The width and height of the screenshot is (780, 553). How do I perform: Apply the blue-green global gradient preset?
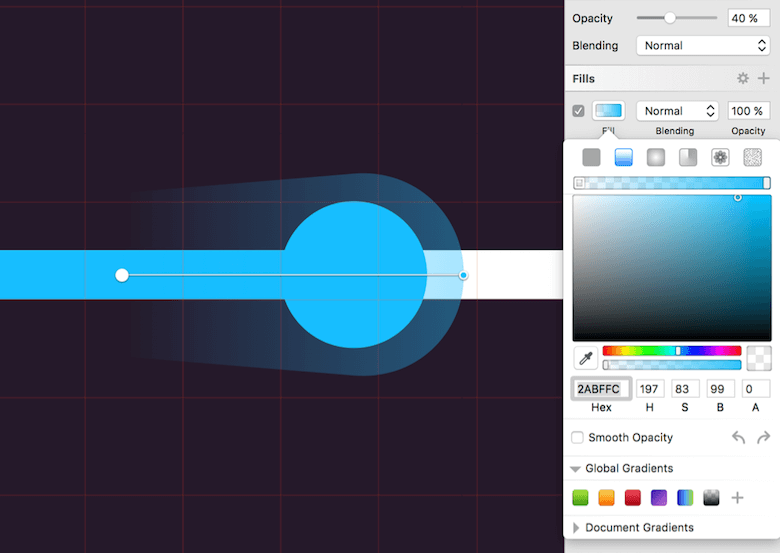(x=685, y=498)
